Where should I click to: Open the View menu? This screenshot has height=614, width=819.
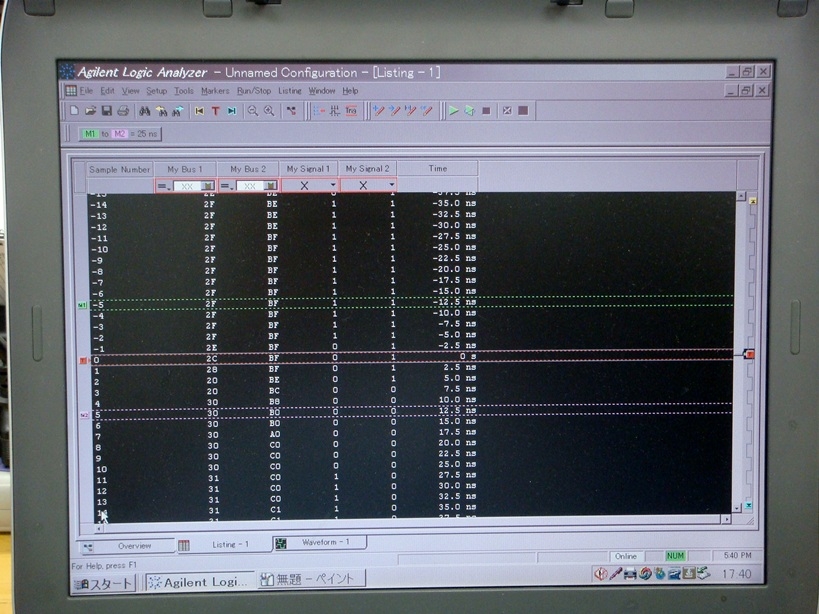(x=131, y=91)
